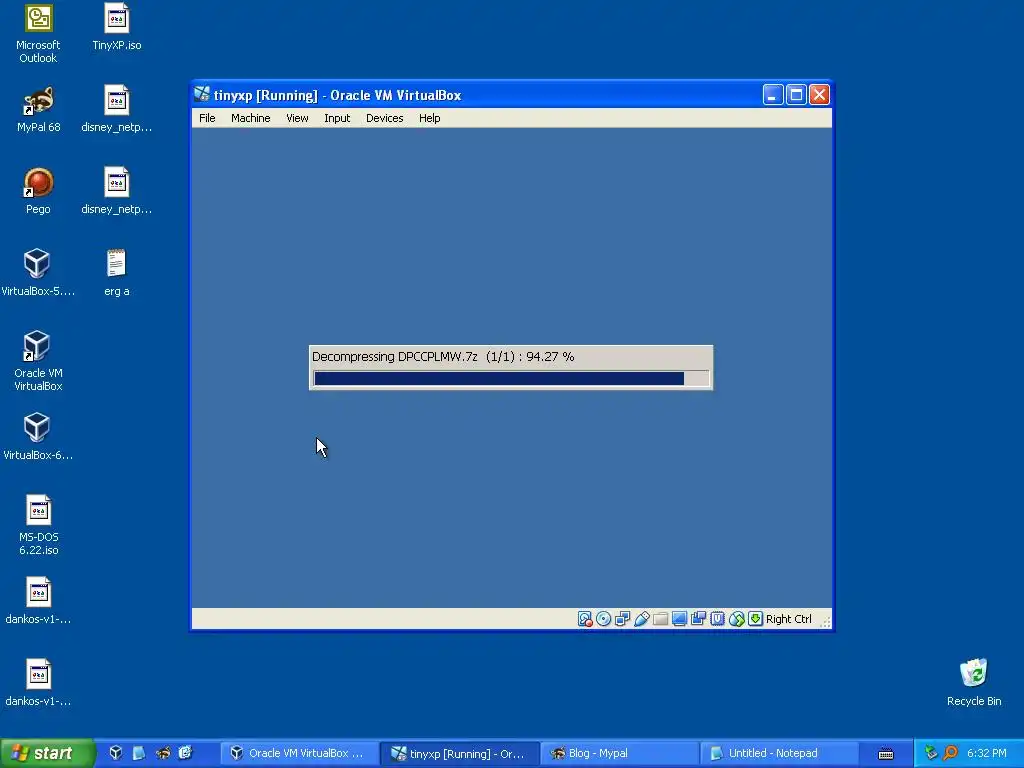Open the Devices menu

coord(385,118)
